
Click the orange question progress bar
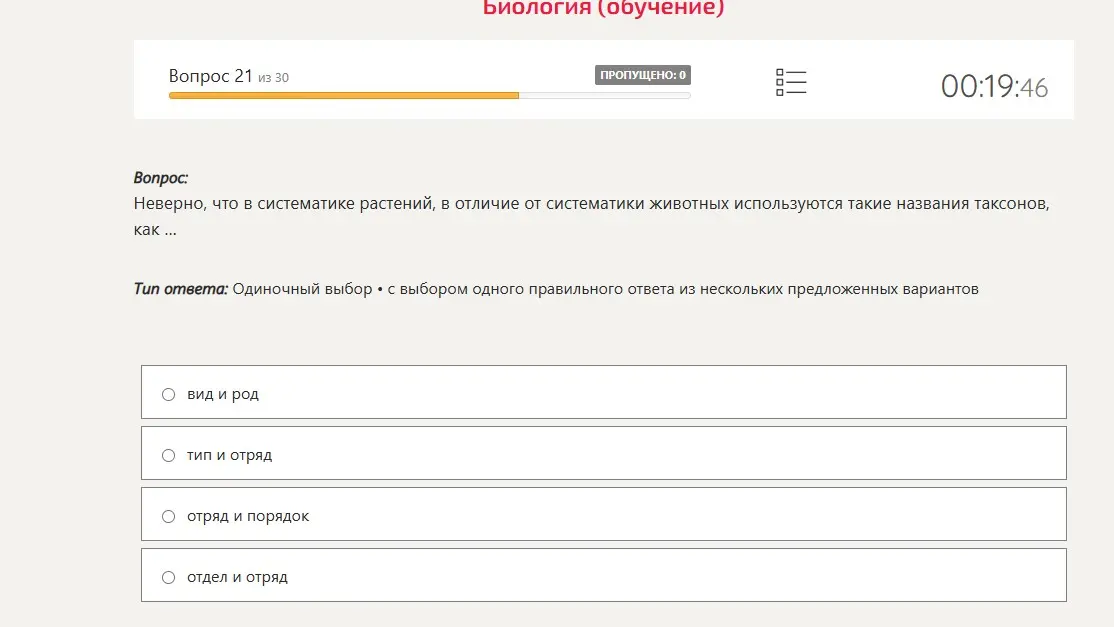pyautogui.click(x=429, y=95)
